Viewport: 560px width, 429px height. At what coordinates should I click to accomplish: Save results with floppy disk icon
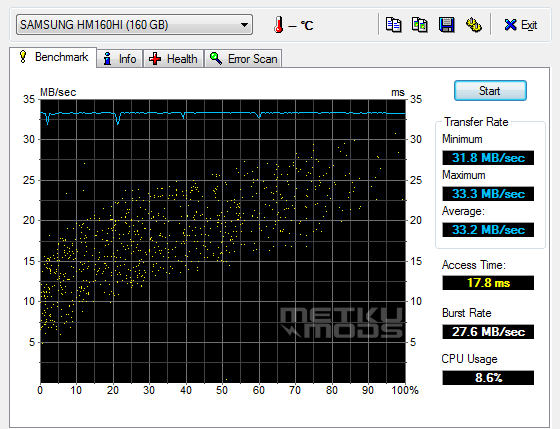[446, 25]
